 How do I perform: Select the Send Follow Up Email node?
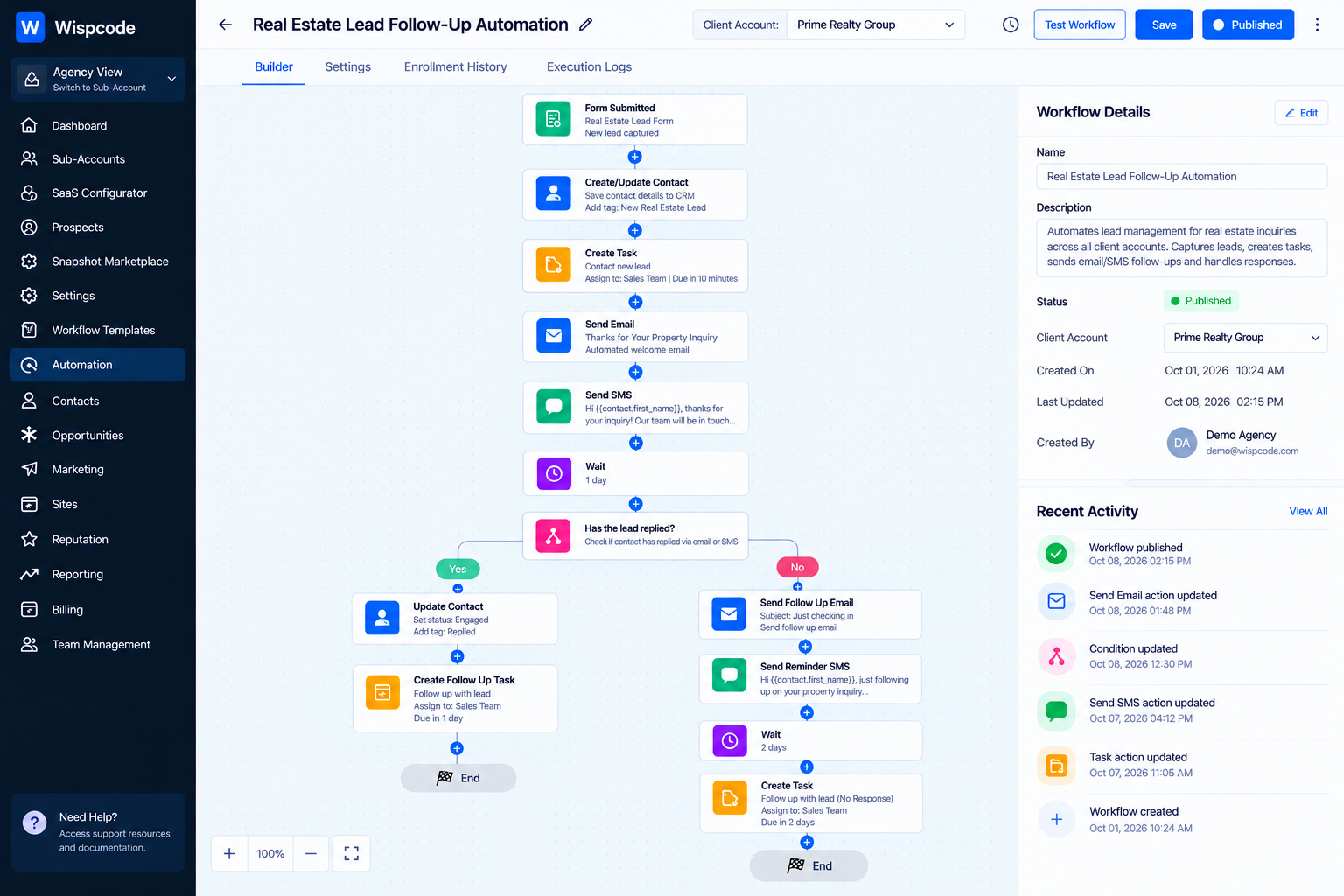click(x=810, y=614)
